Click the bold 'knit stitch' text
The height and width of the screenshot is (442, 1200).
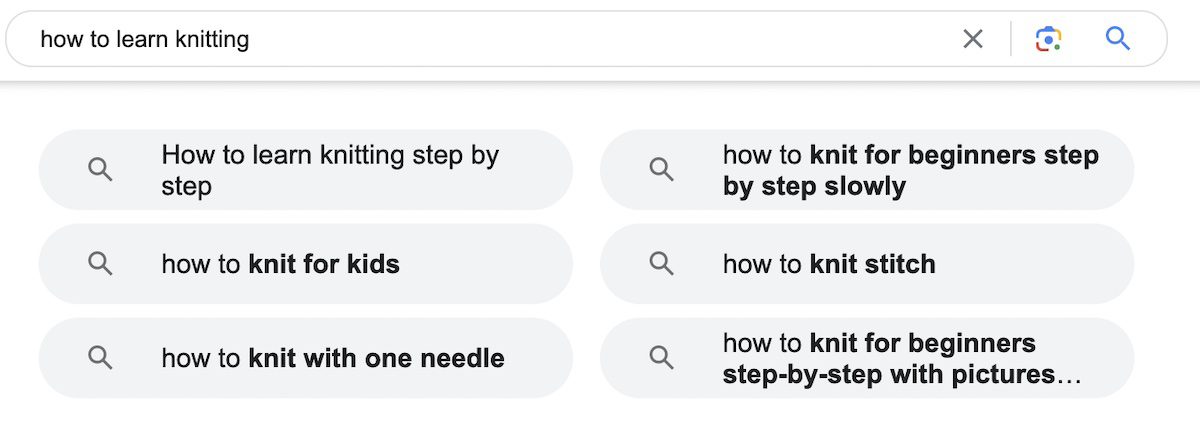[x=872, y=264]
